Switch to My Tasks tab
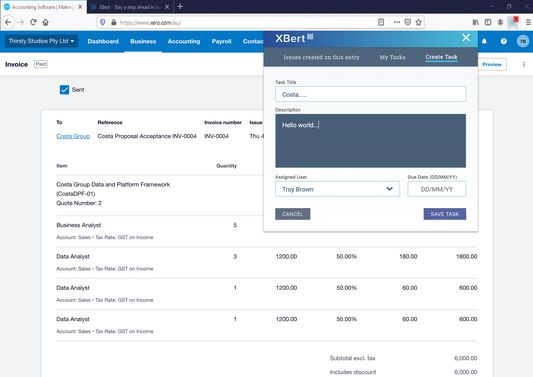 click(392, 57)
